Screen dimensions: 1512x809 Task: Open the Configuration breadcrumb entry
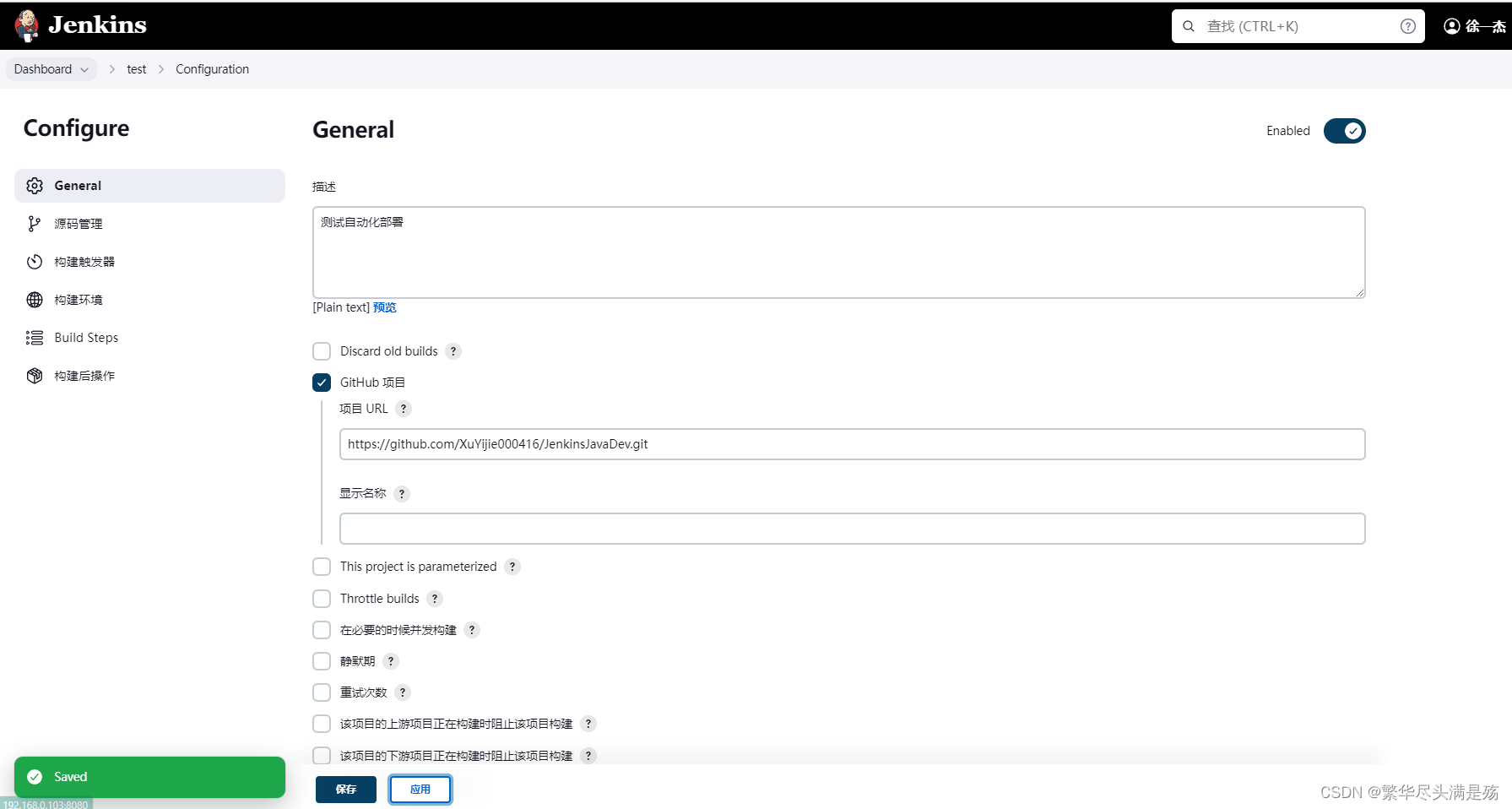[212, 68]
